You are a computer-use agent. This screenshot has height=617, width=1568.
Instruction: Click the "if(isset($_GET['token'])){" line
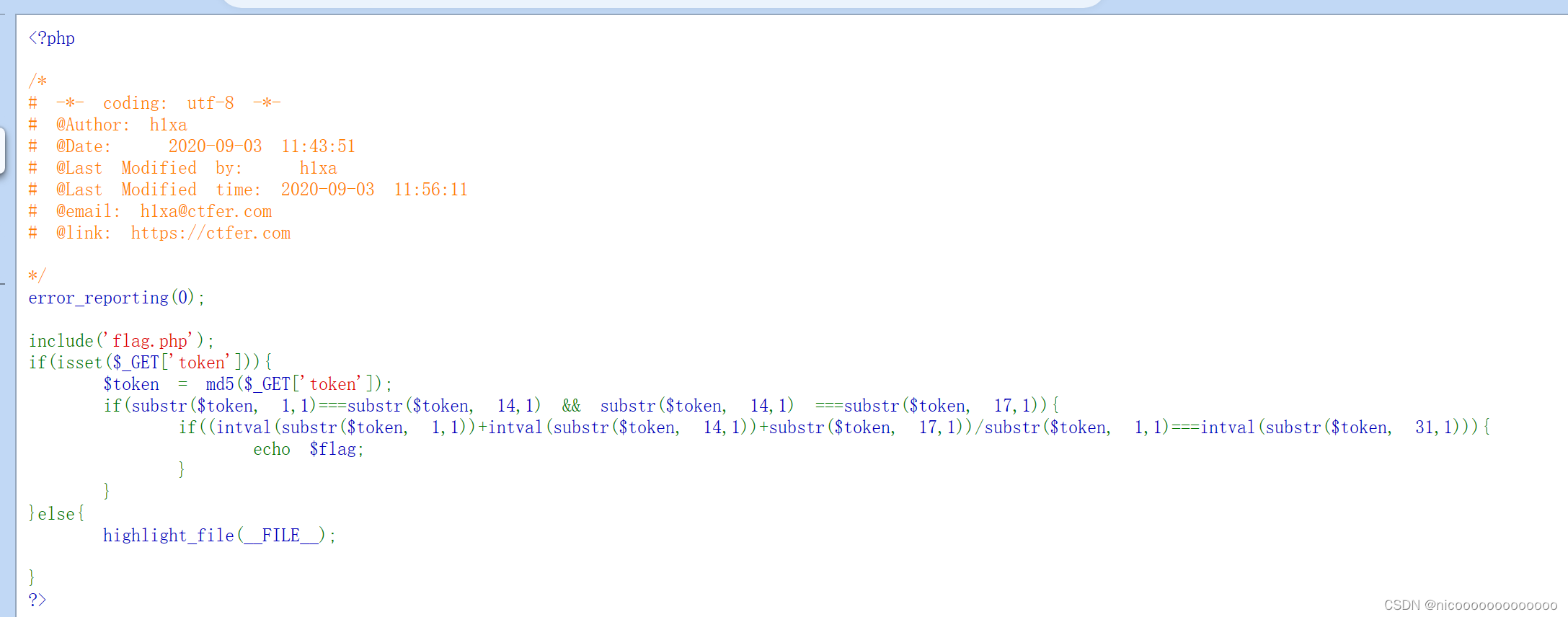coord(150,363)
